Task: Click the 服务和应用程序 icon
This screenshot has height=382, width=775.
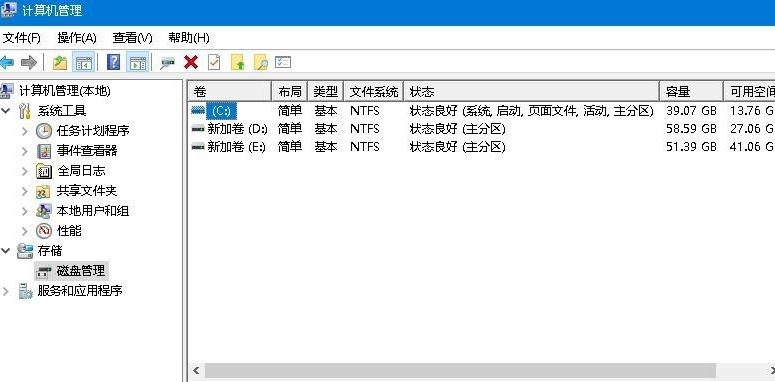Action: [25, 291]
